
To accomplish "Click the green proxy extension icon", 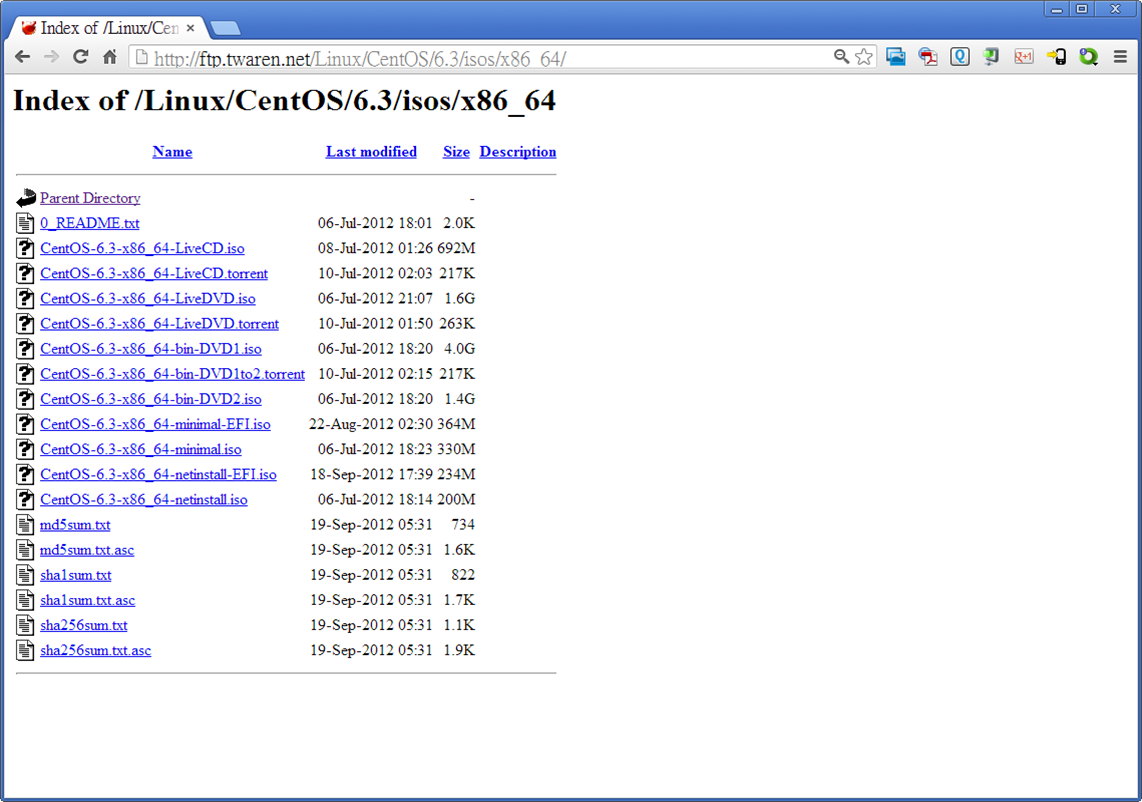I will [1088, 57].
